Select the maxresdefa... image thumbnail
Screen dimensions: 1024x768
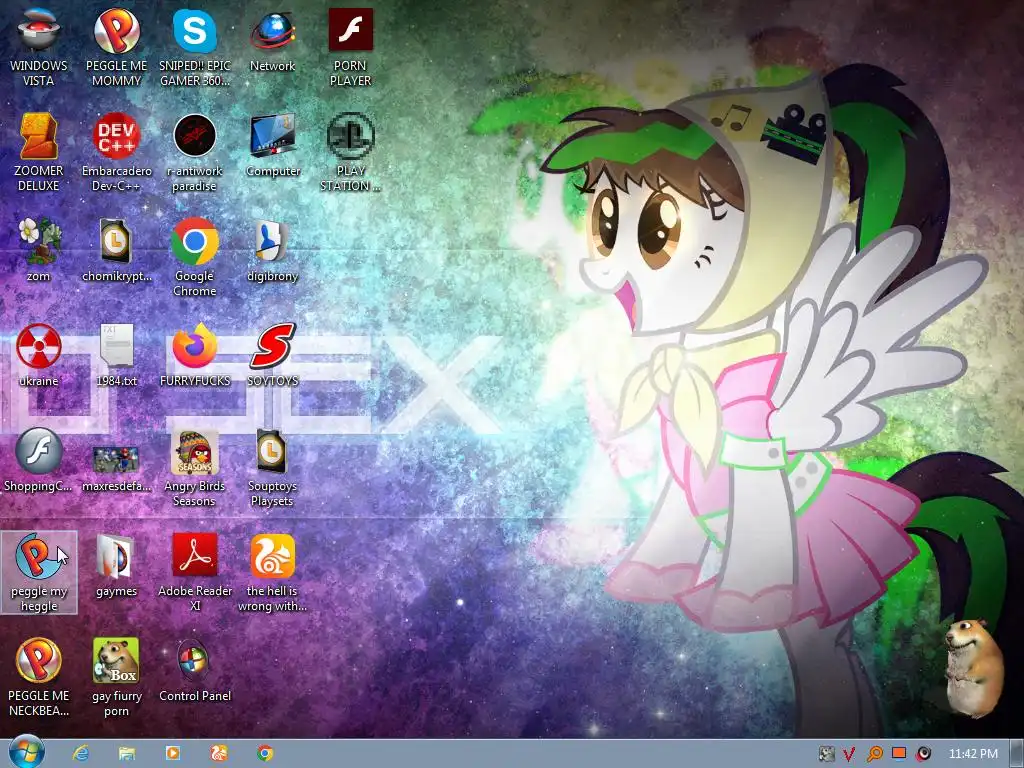pos(116,468)
